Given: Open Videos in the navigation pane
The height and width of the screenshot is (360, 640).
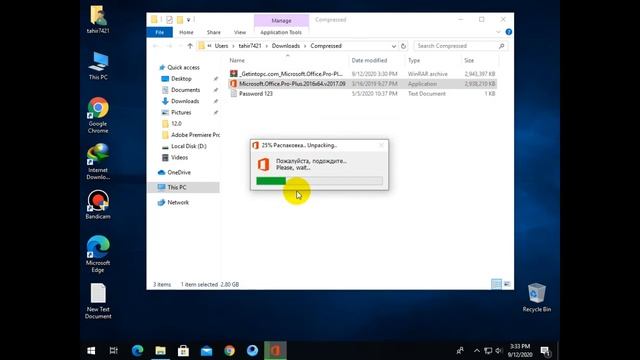Looking at the screenshot, I should (179, 157).
